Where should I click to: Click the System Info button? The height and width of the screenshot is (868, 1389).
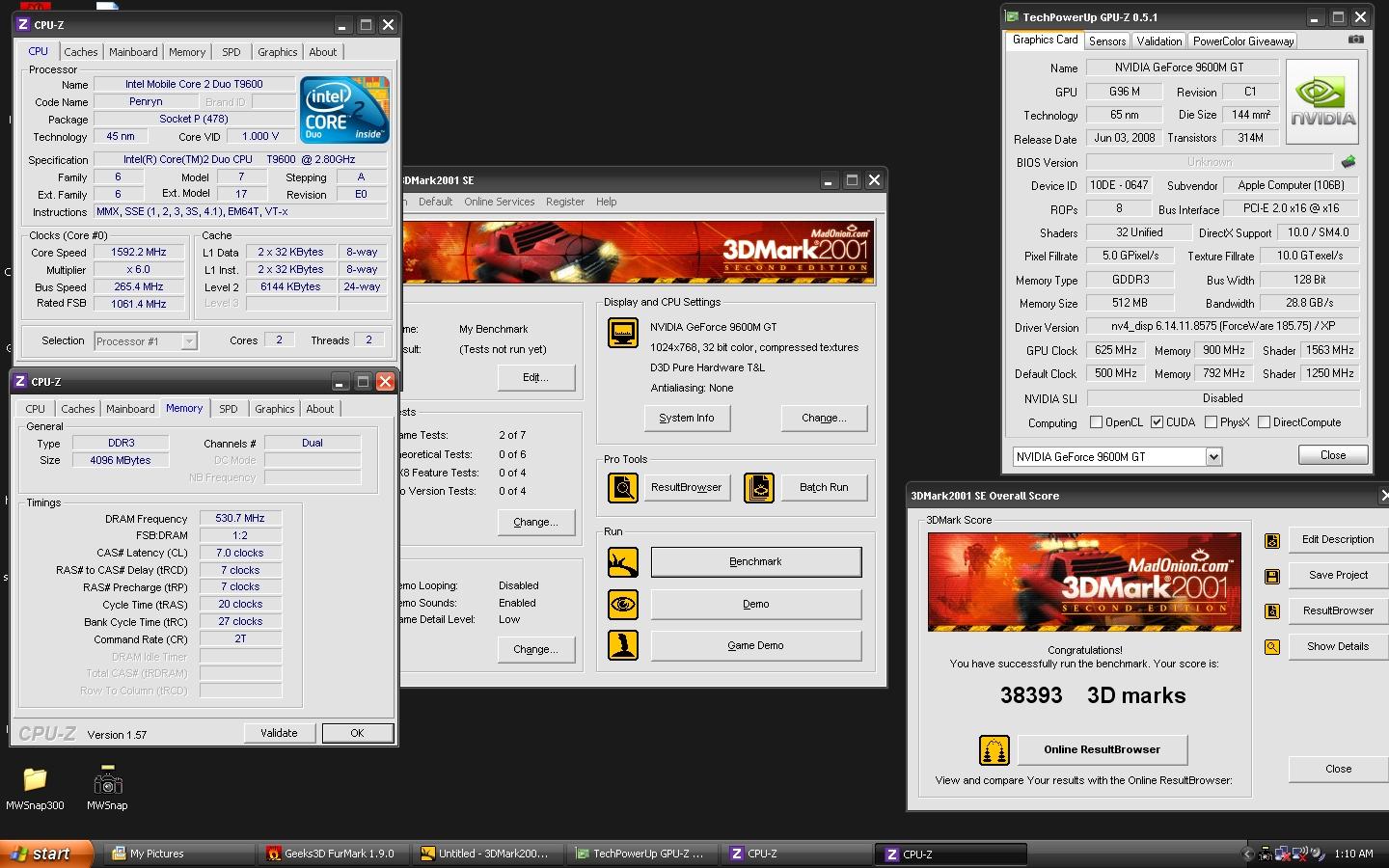pyautogui.click(x=687, y=418)
